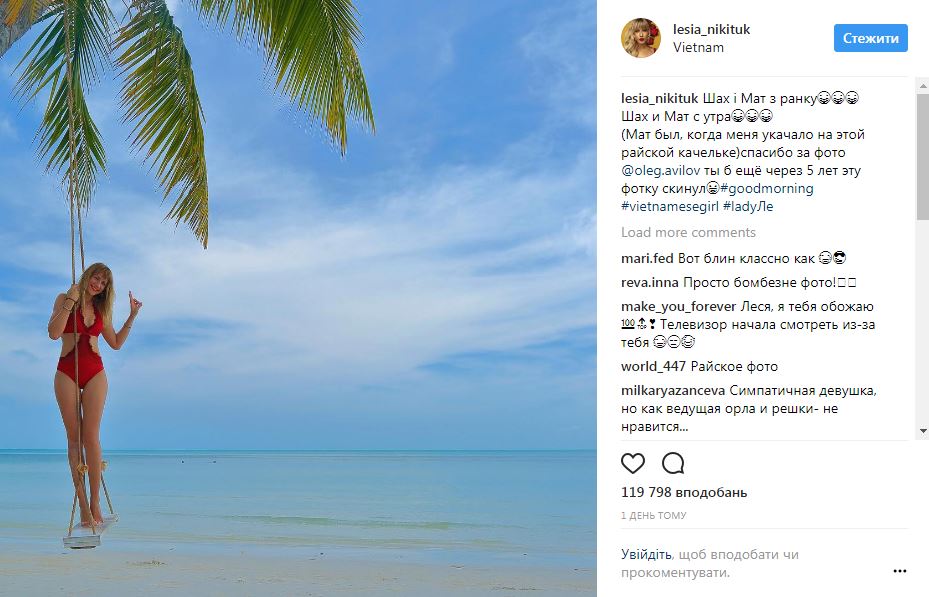Click the comment speech bubble icon

pos(673,463)
